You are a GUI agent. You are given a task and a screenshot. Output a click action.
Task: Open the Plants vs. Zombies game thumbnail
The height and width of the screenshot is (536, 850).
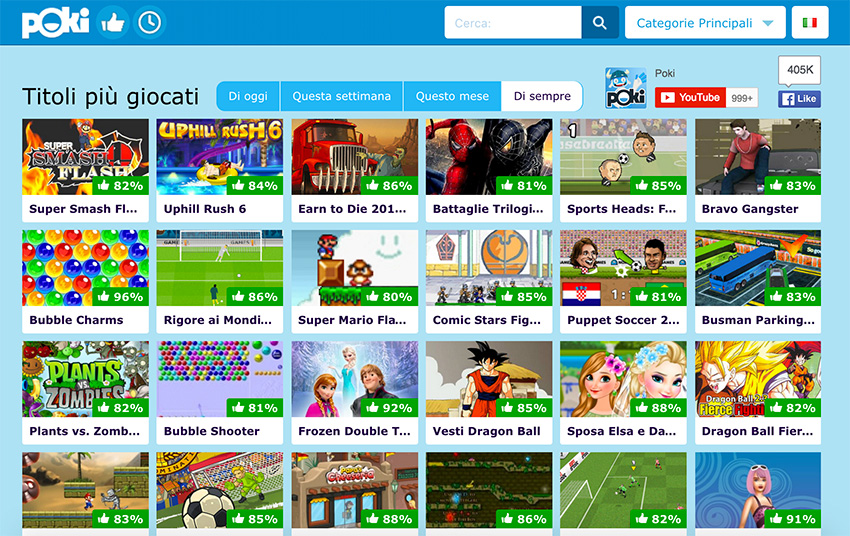(85, 379)
